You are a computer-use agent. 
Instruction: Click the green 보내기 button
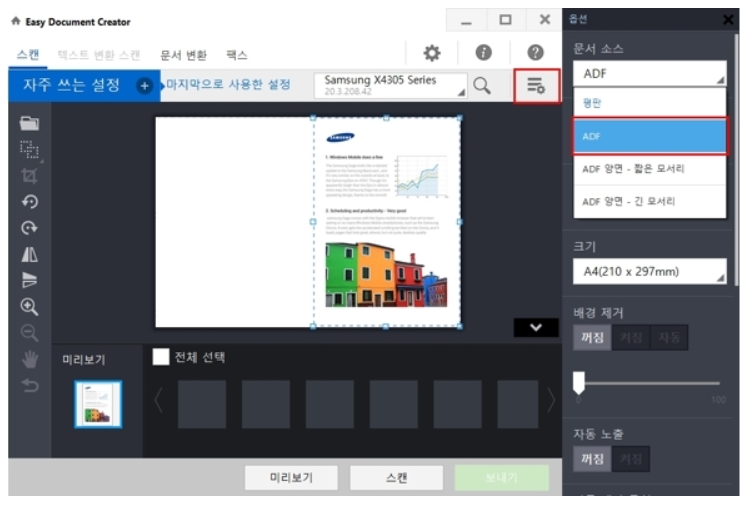pos(502,478)
